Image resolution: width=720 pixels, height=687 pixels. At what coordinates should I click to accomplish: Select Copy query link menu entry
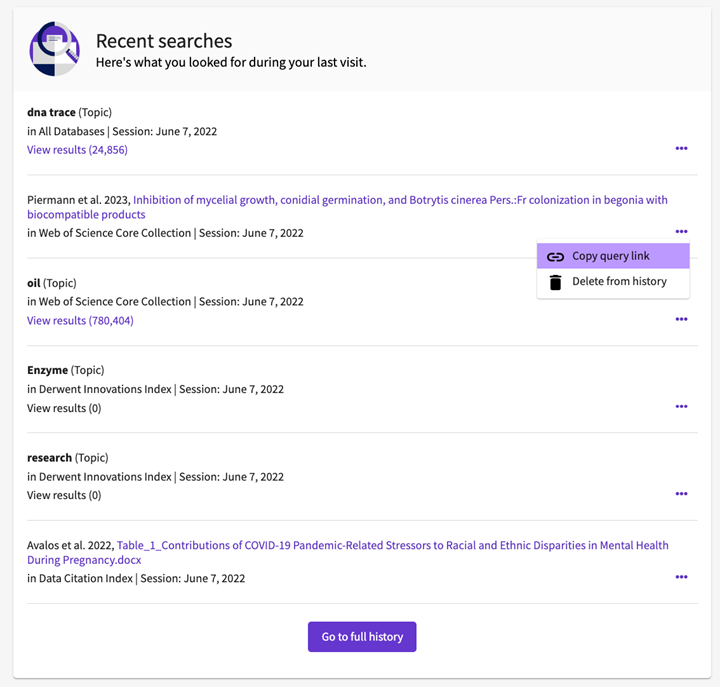click(x=613, y=256)
